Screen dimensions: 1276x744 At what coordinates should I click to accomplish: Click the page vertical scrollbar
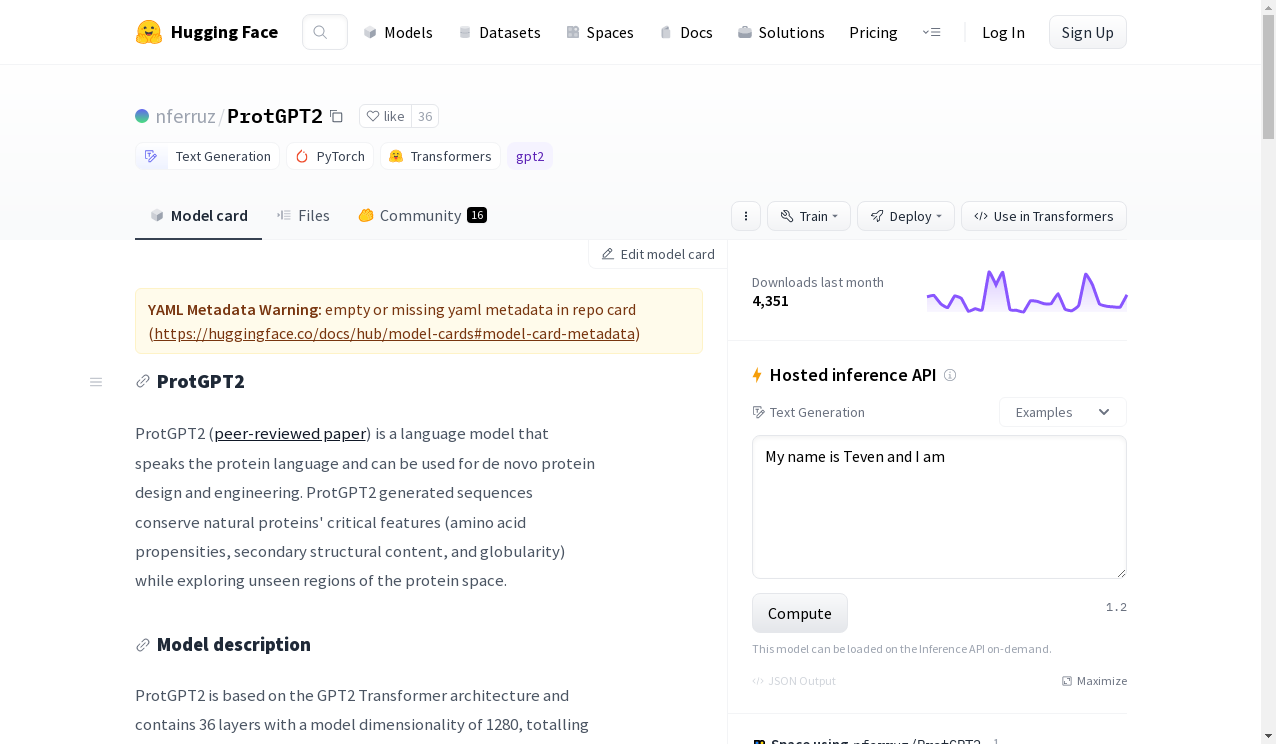coord(1268,372)
